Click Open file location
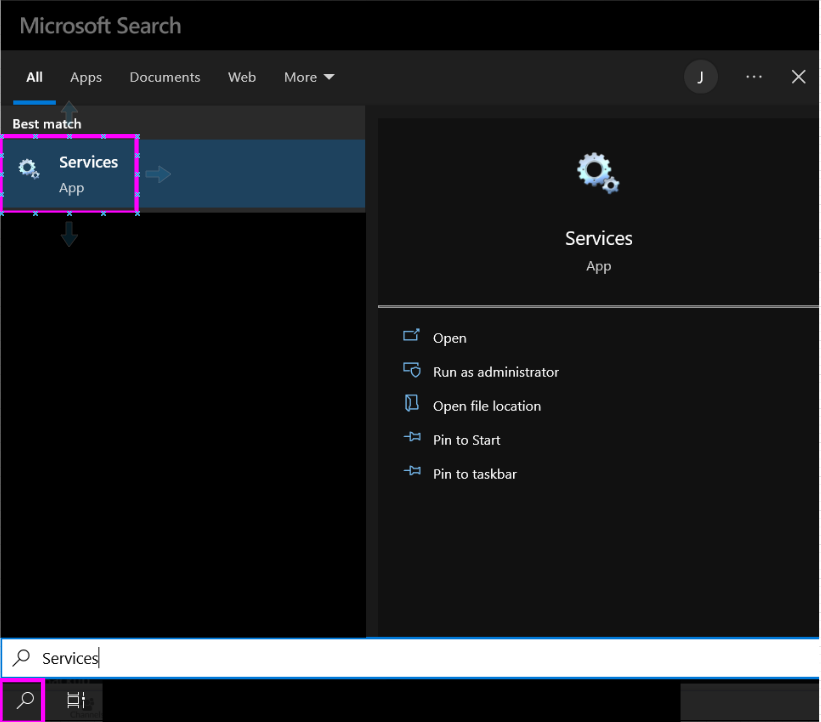 click(487, 406)
